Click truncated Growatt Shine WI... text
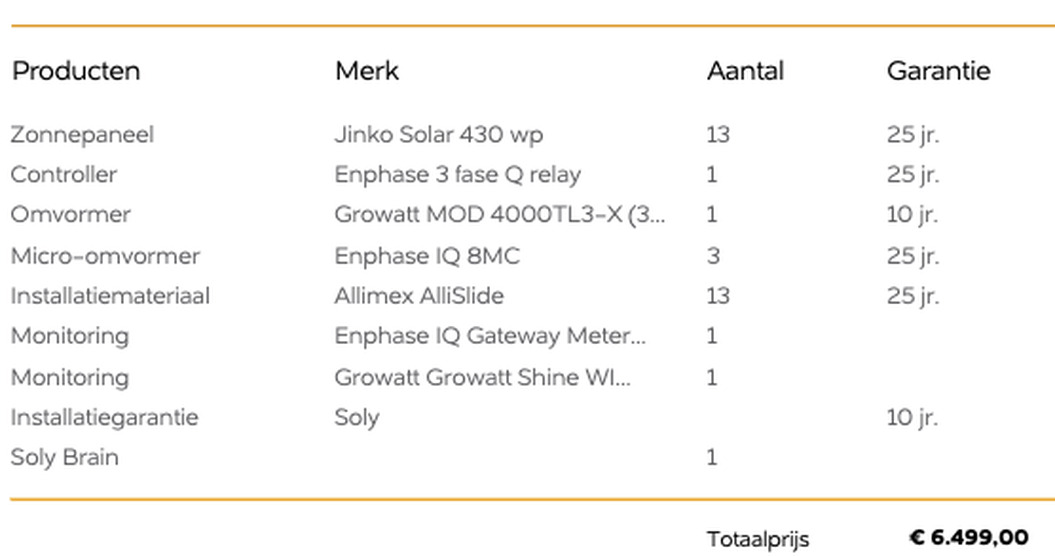 pos(482,378)
